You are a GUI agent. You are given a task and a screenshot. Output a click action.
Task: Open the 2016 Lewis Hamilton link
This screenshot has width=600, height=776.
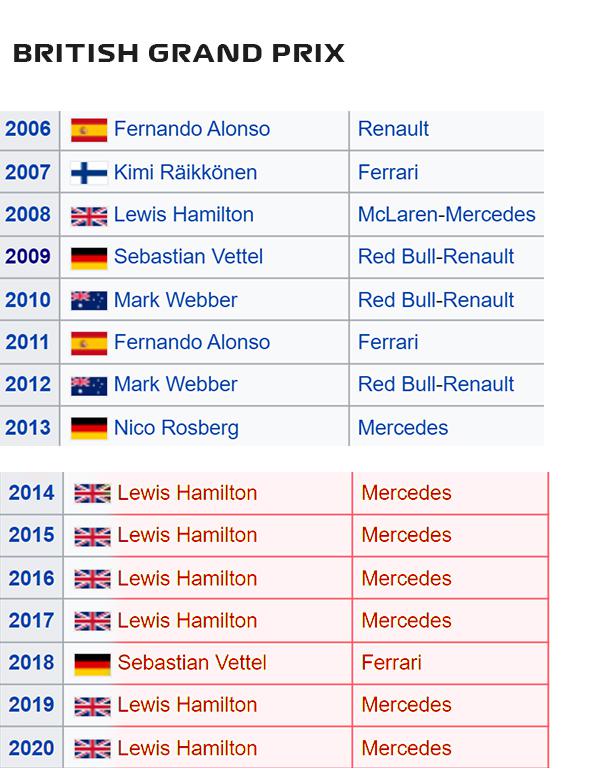click(x=187, y=579)
